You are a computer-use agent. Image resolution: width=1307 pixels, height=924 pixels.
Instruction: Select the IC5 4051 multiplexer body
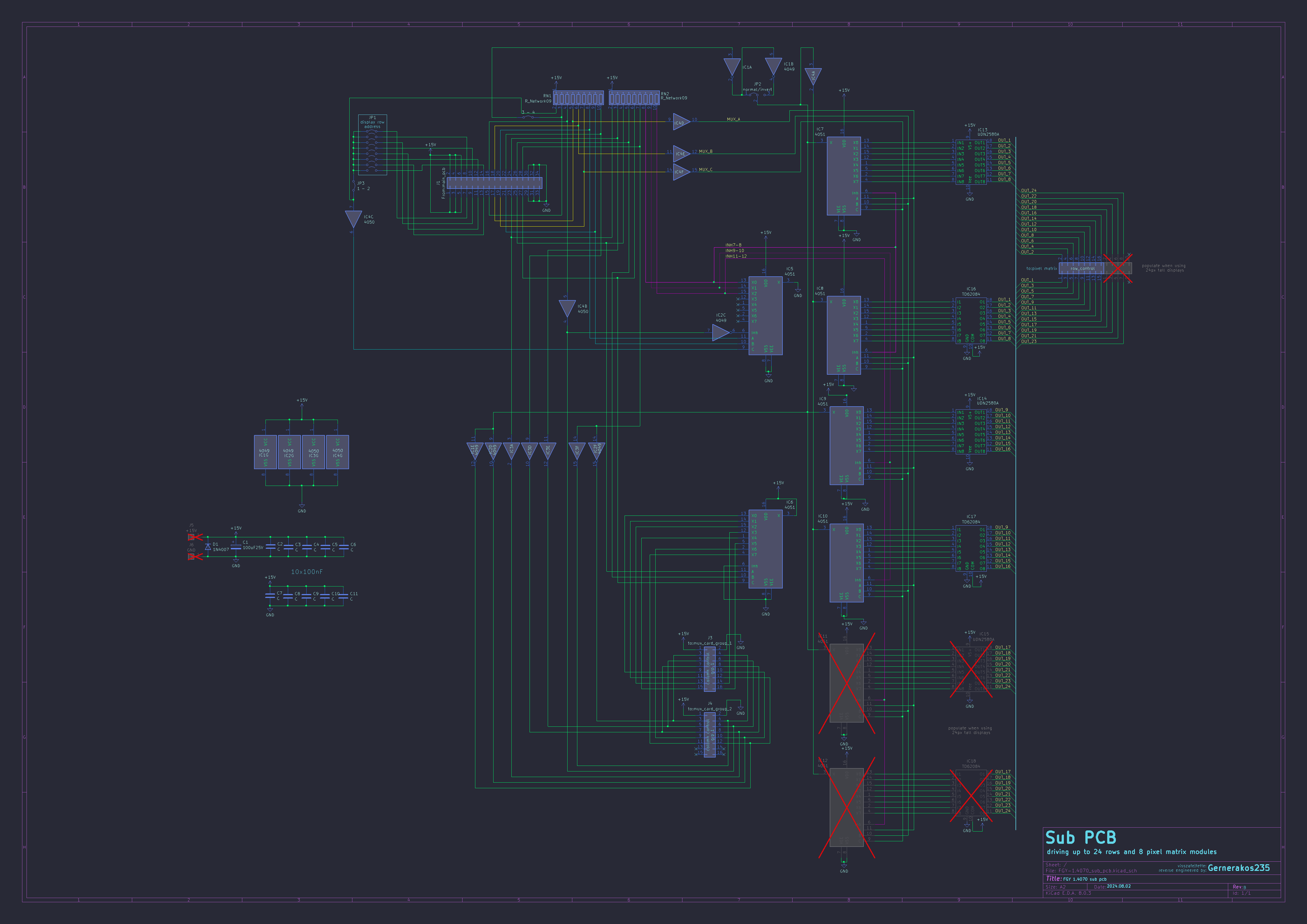click(765, 316)
